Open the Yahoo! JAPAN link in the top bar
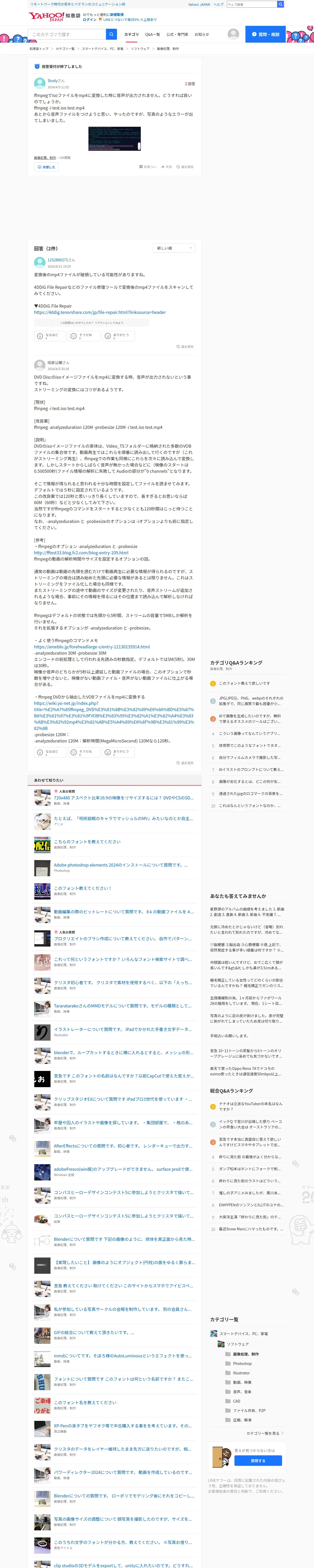314x1568 pixels. pyautogui.click(x=199, y=4)
